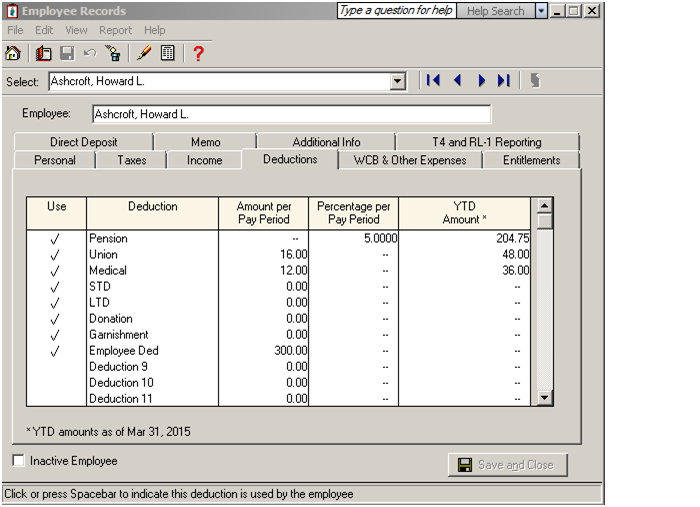Click the Type a question for help field
The image size is (700, 507).
pos(396,10)
